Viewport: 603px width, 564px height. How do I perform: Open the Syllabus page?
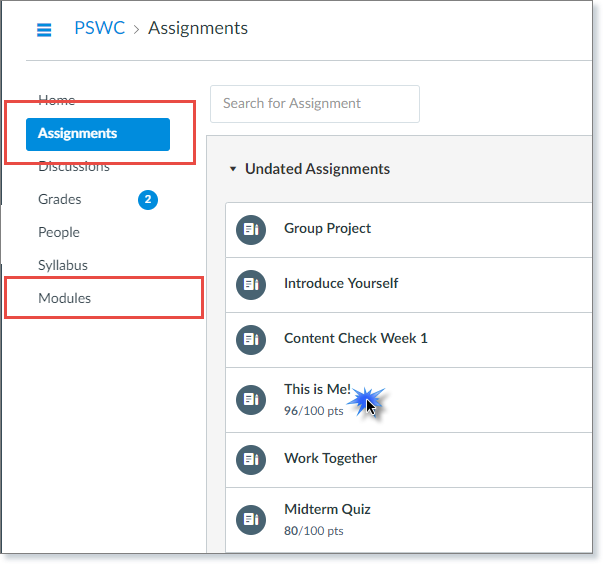pyautogui.click(x=63, y=265)
